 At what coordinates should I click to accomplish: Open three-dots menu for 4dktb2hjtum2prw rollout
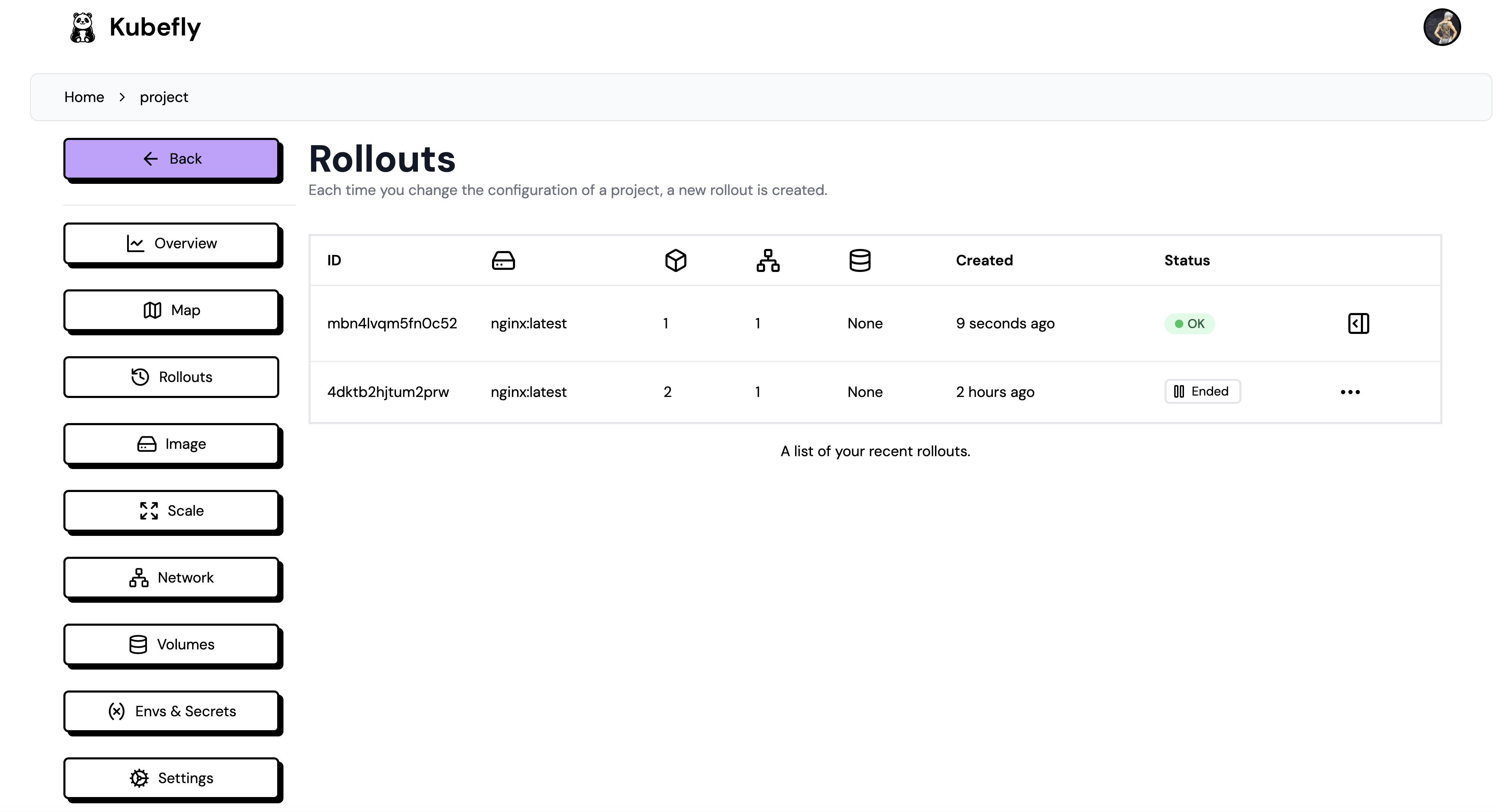(1350, 392)
